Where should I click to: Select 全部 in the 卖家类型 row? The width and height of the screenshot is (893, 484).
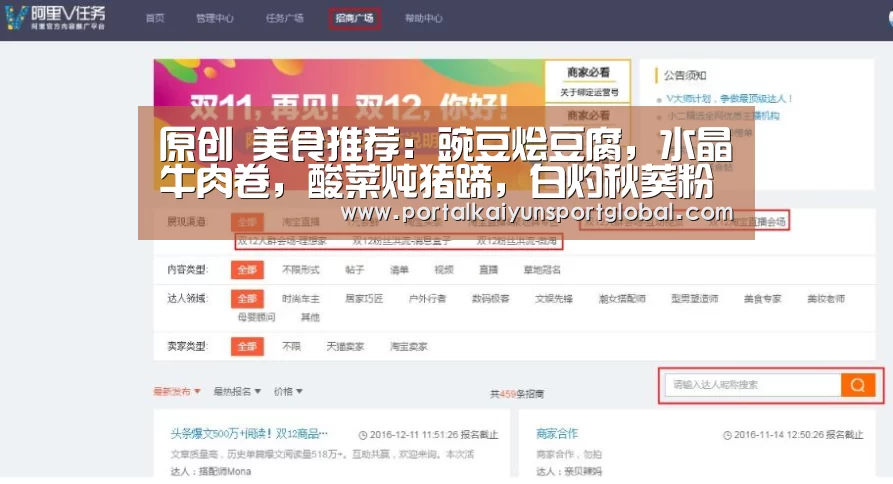coord(247,346)
